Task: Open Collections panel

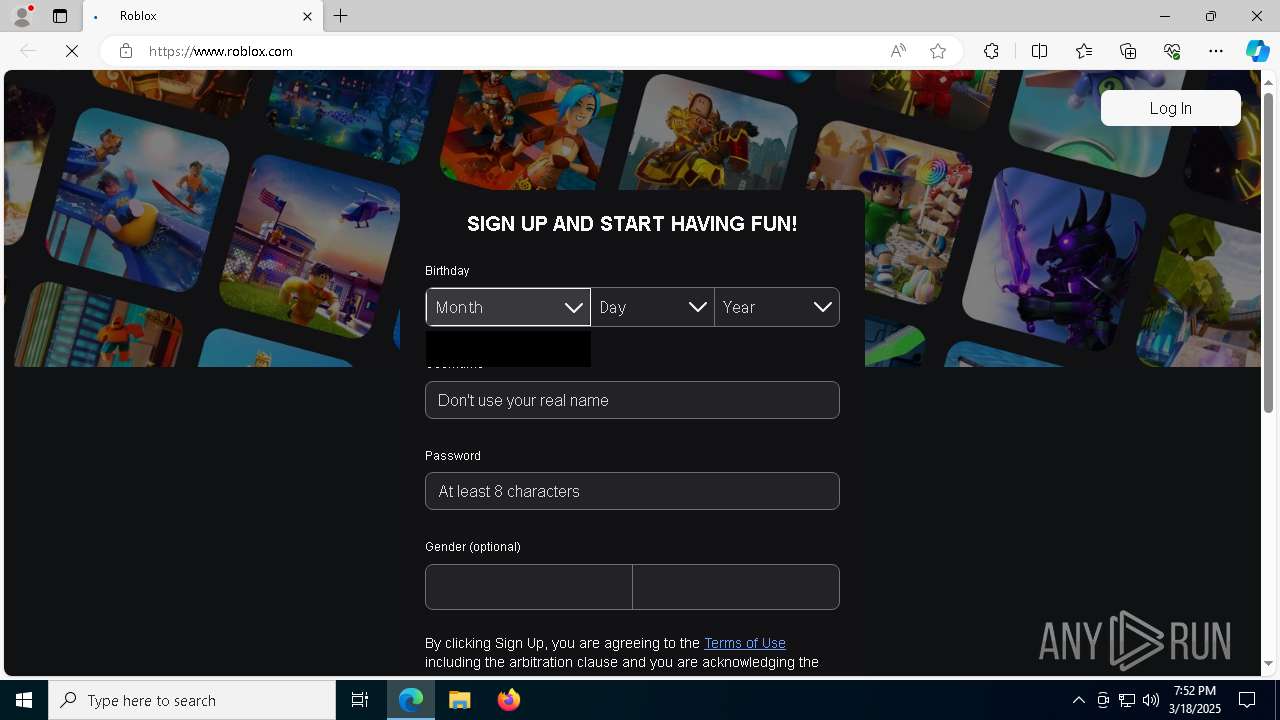Action: point(1128,51)
